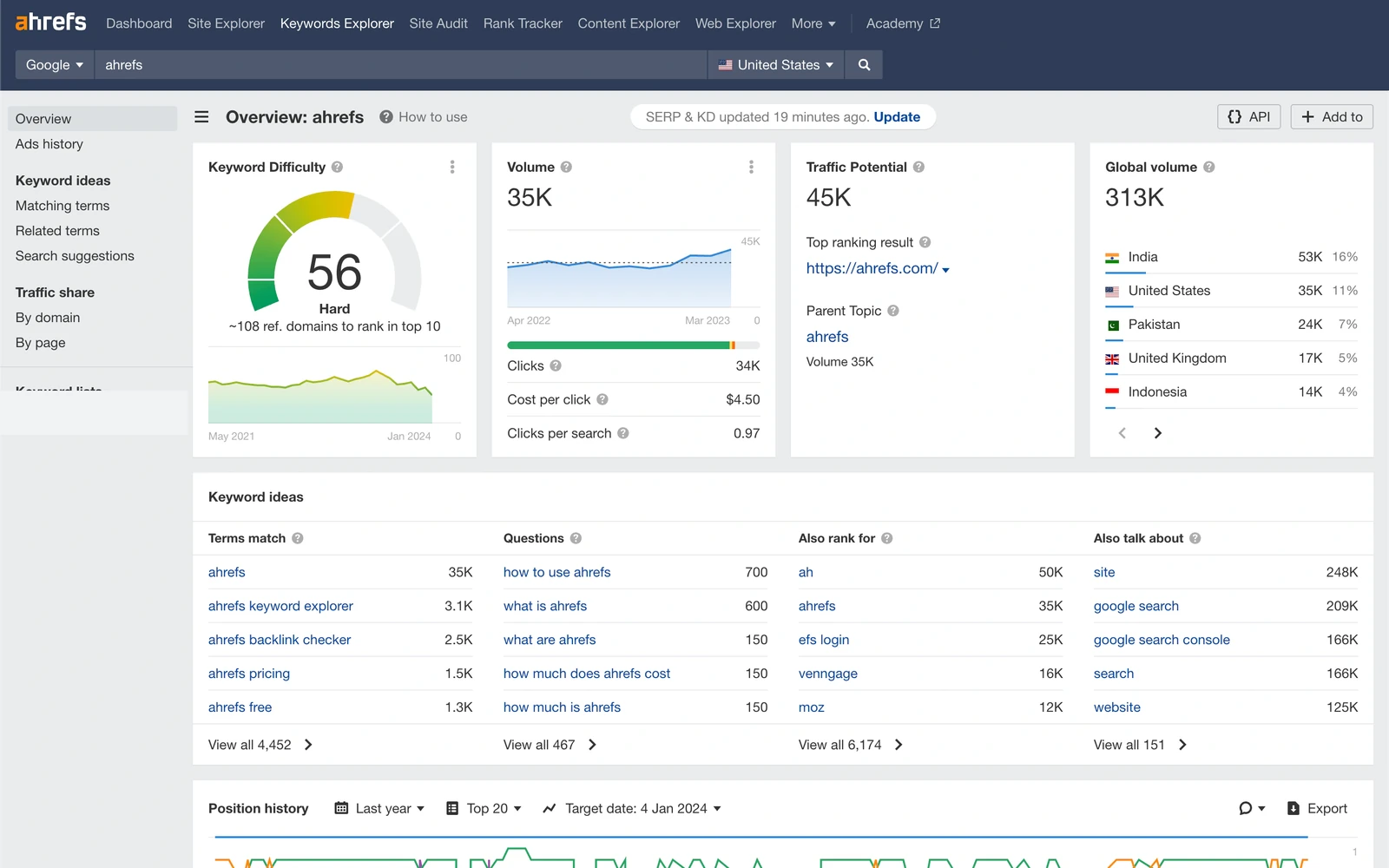
Task: Click Update to refresh SERP data
Action: (x=897, y=117)
